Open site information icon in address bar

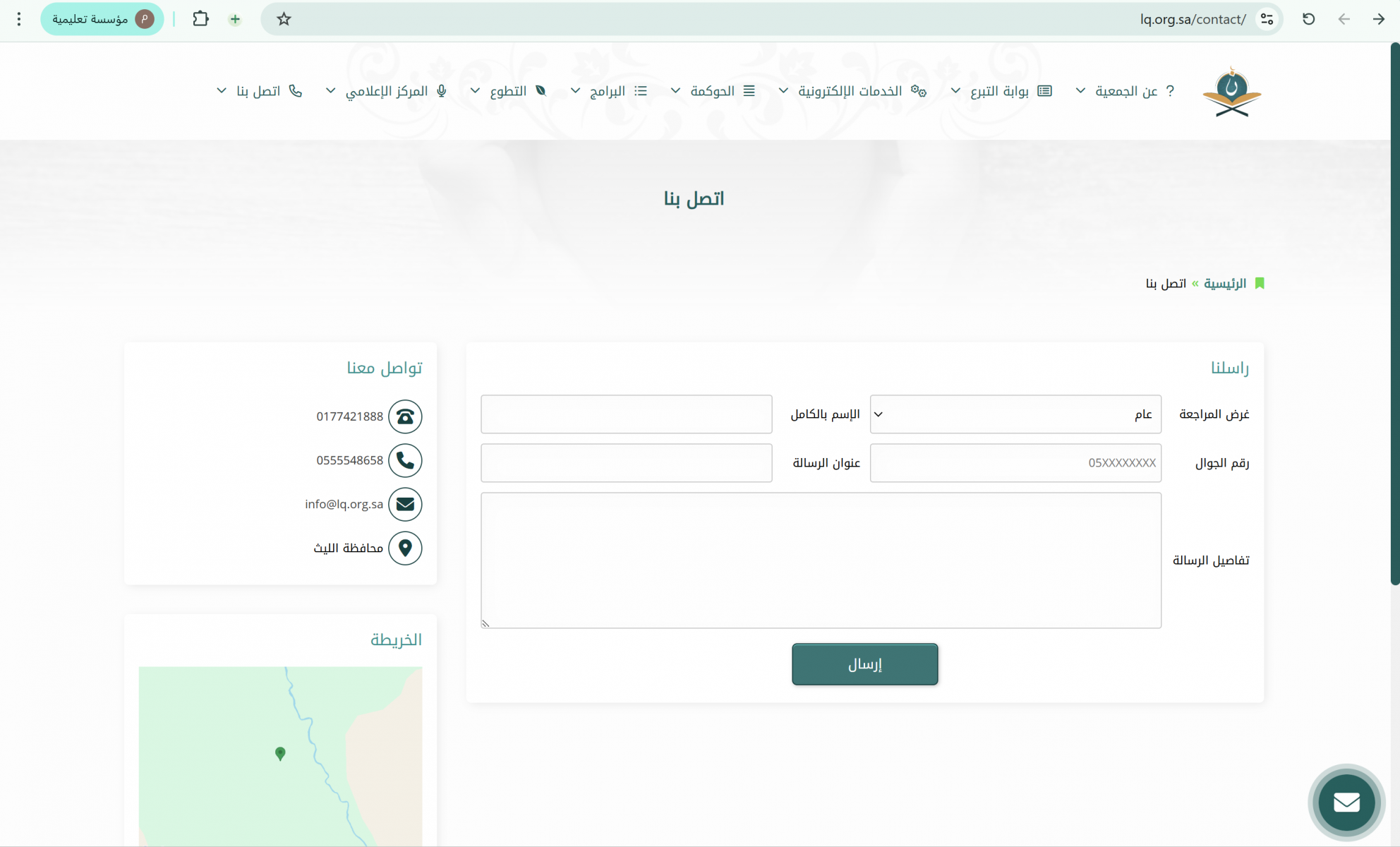(x=1267, y=19)
